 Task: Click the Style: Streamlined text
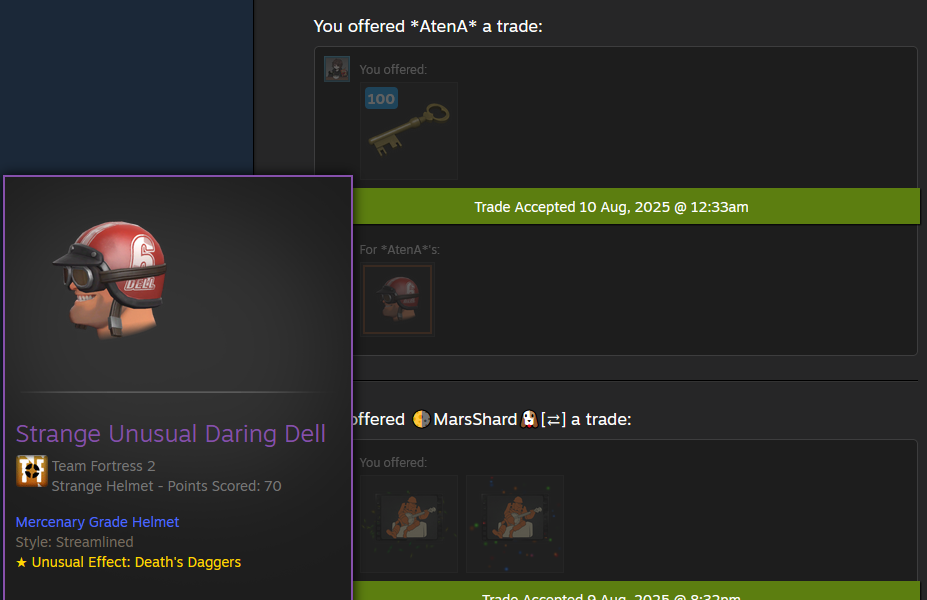click(74, 542)
